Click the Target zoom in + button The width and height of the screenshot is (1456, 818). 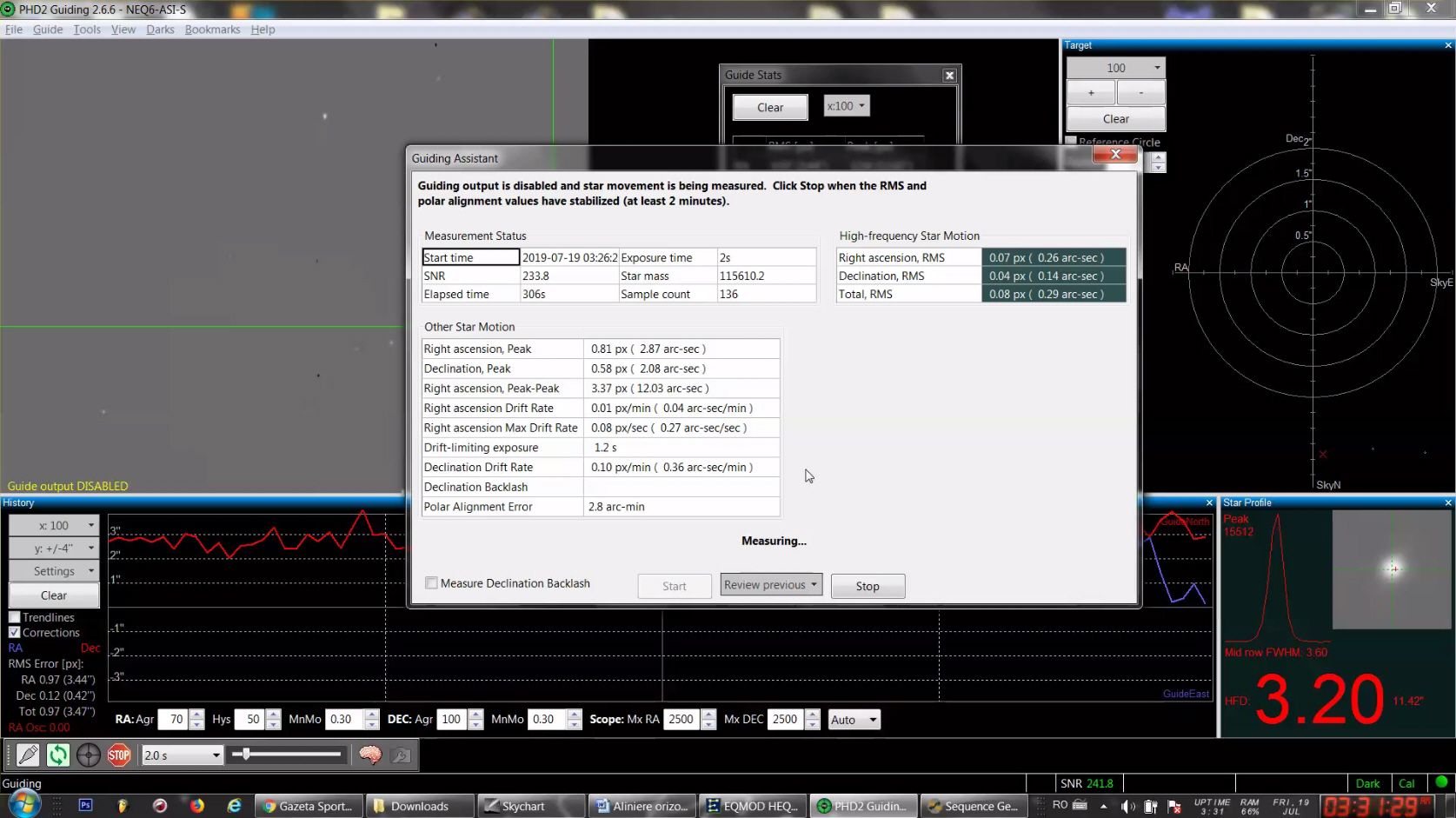[x=1091, y=92]
